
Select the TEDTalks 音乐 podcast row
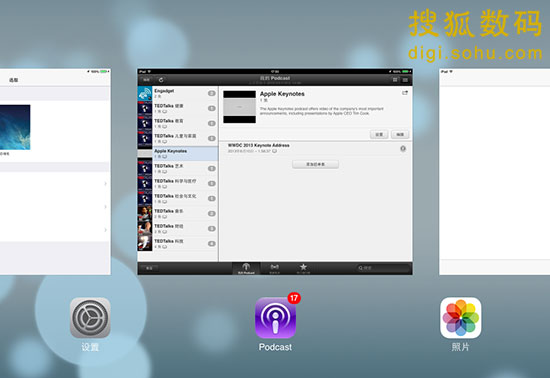click(x=178, y=214)
